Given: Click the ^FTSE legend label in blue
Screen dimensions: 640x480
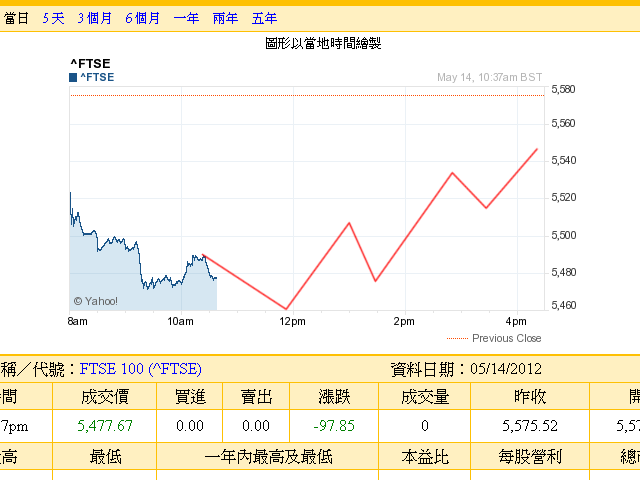Looking at the screenshot, I should pyautogui.click(x=97, y=77).
